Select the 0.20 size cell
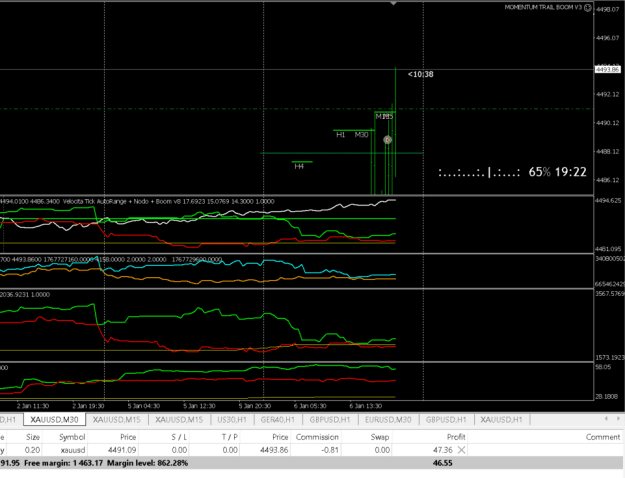The image size is (625, 478). [32, 450]
